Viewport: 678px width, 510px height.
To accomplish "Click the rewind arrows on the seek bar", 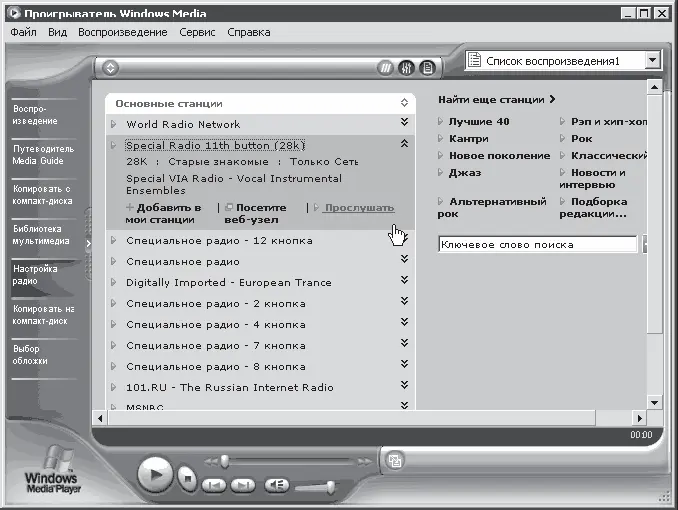I will click(211, 462).
